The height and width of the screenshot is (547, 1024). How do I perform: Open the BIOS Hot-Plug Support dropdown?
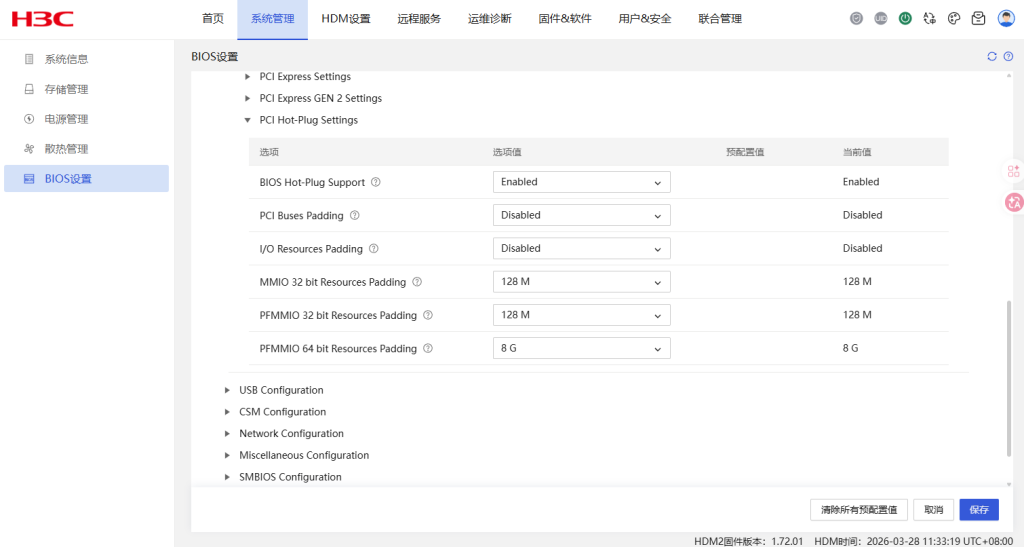pos(581,182)
